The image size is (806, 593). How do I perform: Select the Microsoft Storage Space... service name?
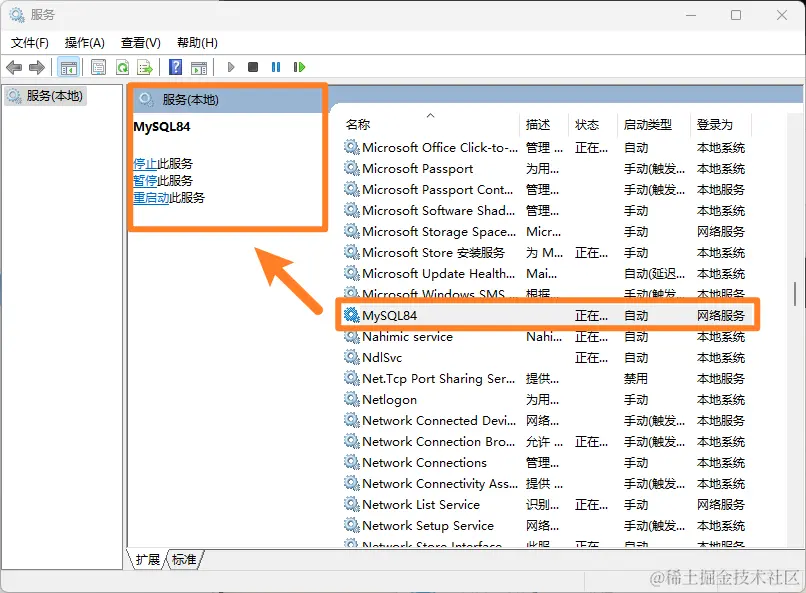(438, 232)
